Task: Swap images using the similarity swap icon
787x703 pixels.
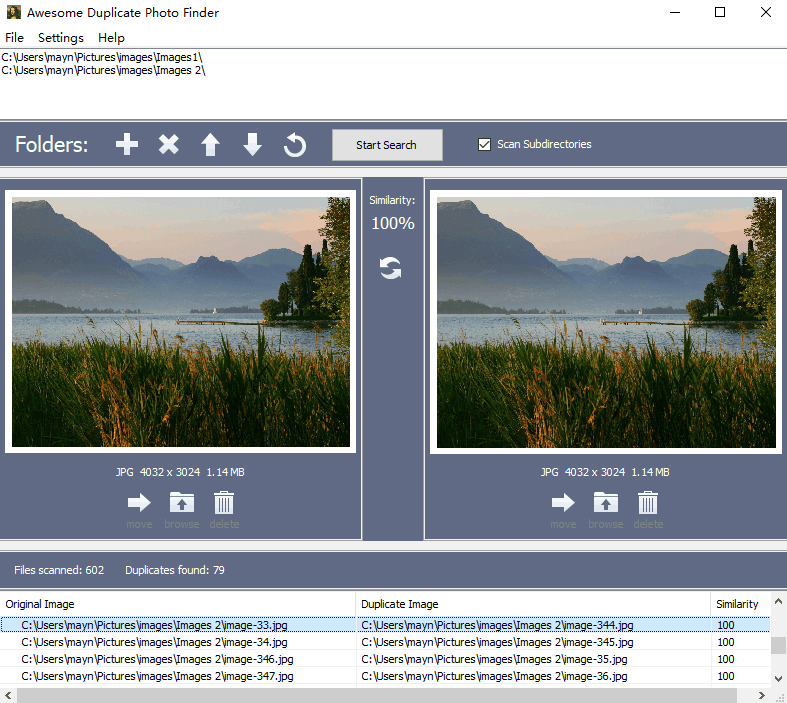Action: (390, 268)
